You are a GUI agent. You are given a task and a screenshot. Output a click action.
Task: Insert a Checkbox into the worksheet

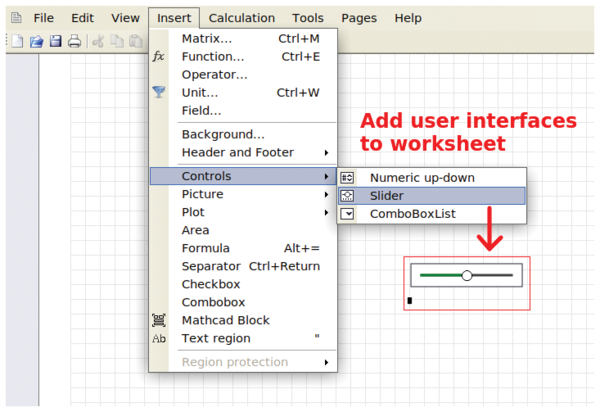coord(211,284)
